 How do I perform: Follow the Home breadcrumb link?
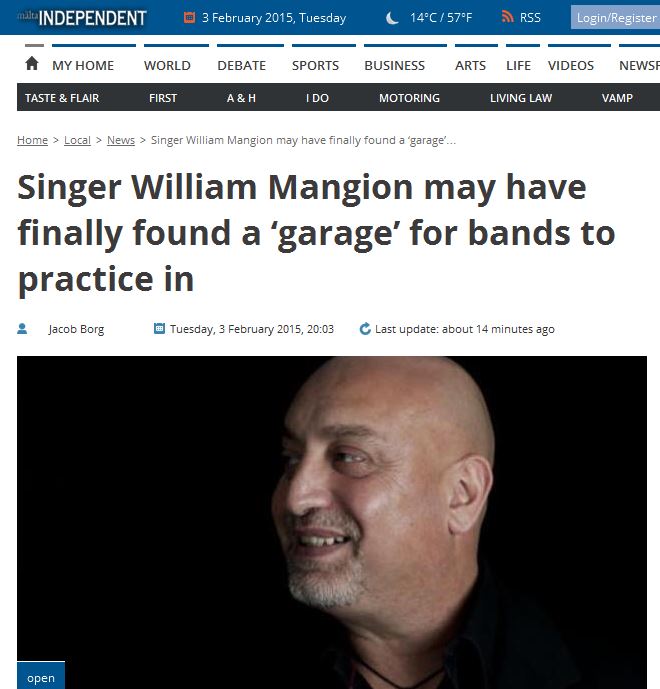pyautogui.click(x=33, y=140)
